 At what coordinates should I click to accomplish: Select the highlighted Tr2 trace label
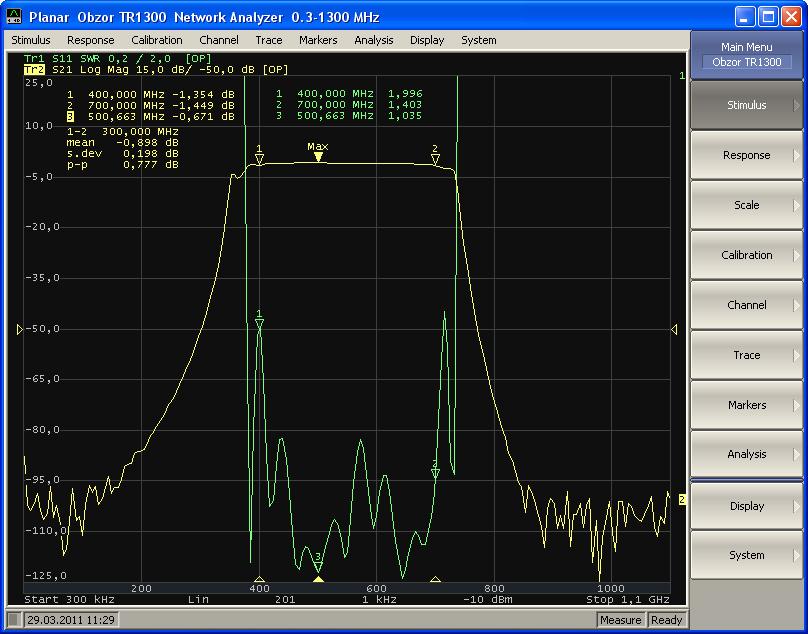[x=34, y=70]
